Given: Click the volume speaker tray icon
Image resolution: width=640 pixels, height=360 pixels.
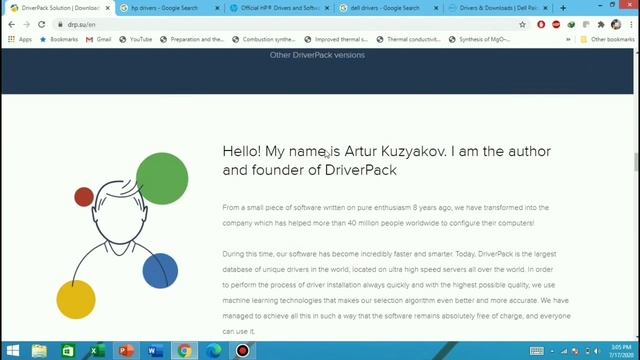Looking at the screenshot, I should click(598, 351).
